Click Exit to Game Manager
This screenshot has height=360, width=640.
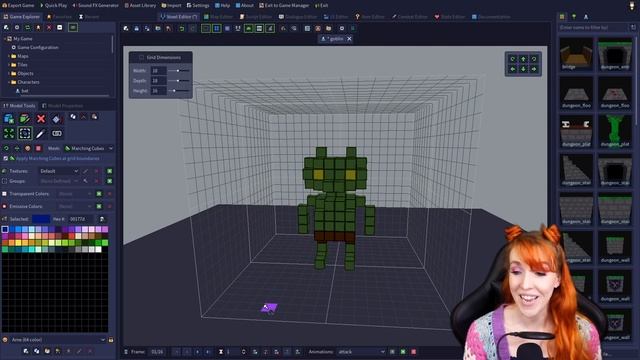pyautogui.click(x=284, y=5)
